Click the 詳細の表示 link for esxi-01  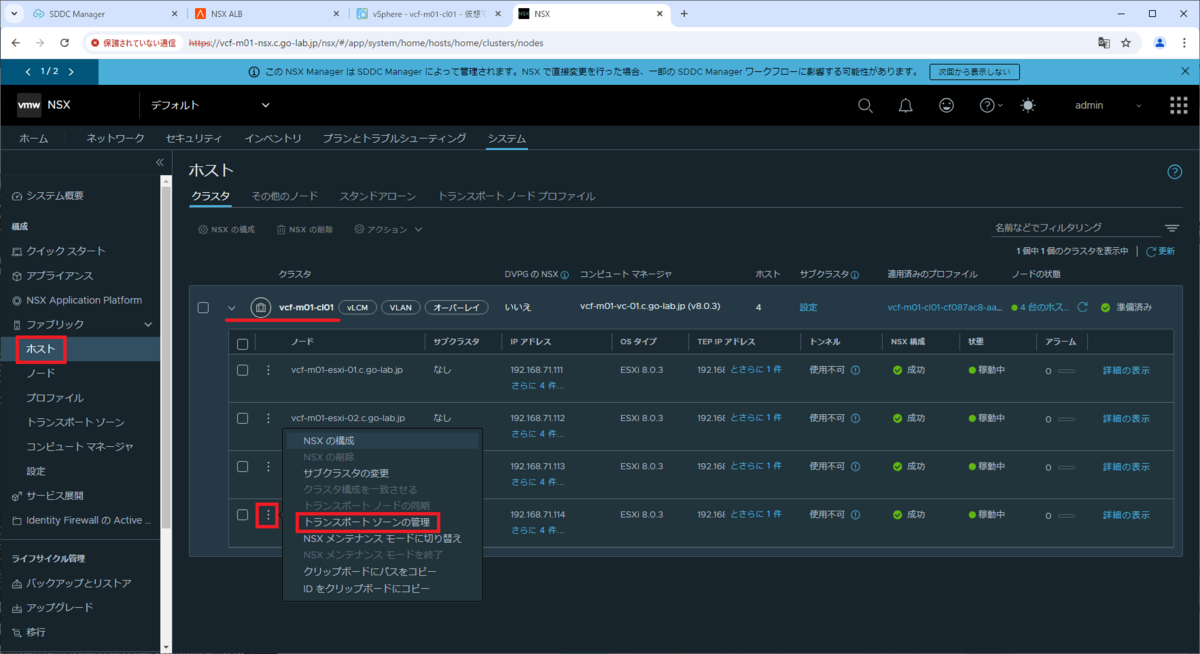tap(1126, 370)
